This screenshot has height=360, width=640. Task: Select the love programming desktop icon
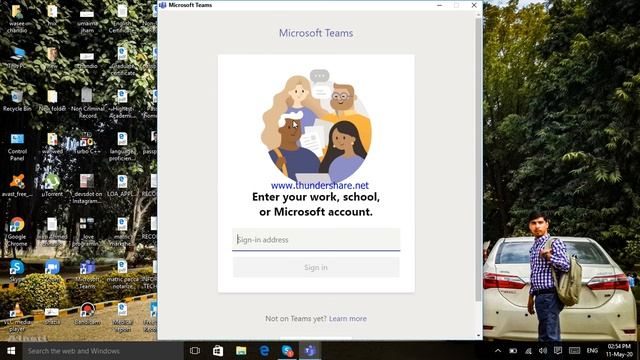[x=87, y=232]
